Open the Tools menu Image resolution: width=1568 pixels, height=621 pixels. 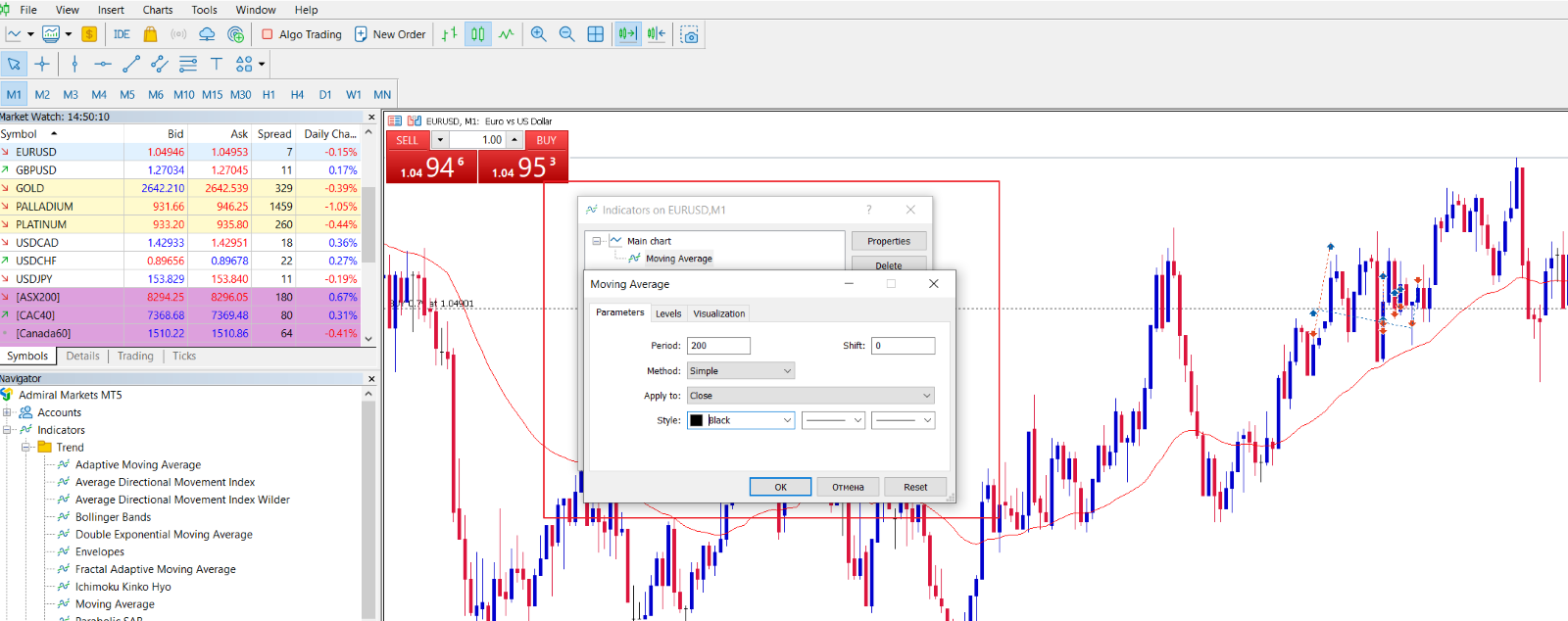[205, 10]
